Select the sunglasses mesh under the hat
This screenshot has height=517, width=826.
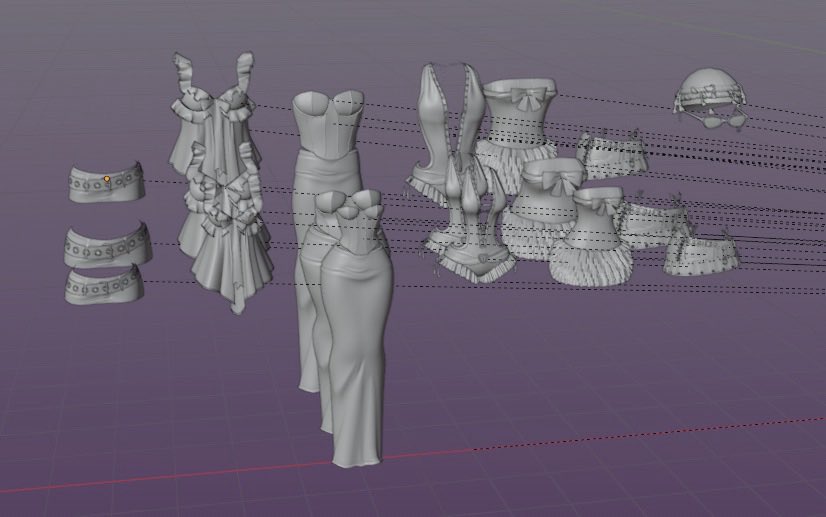724,121
